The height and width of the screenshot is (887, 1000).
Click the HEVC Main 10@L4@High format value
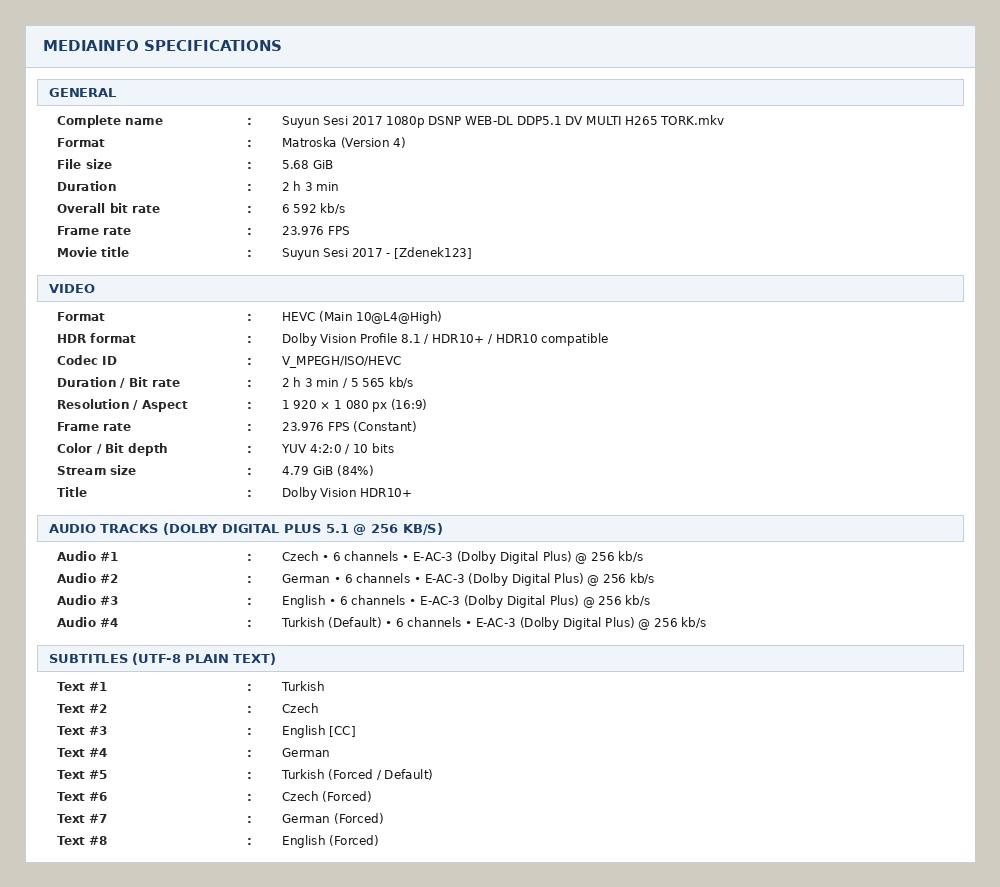[362, 317]
